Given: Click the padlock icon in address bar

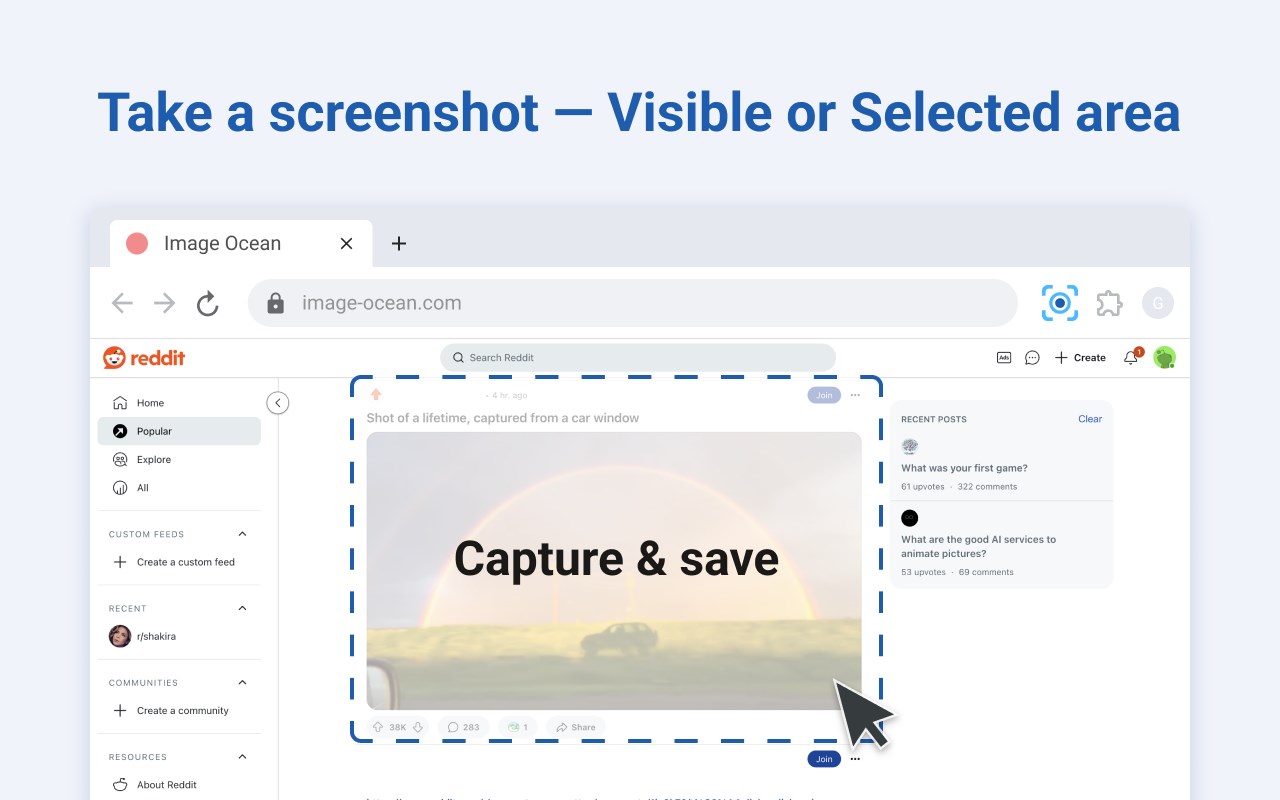Looking at the screenshot, I should click(x=276, y=303).
